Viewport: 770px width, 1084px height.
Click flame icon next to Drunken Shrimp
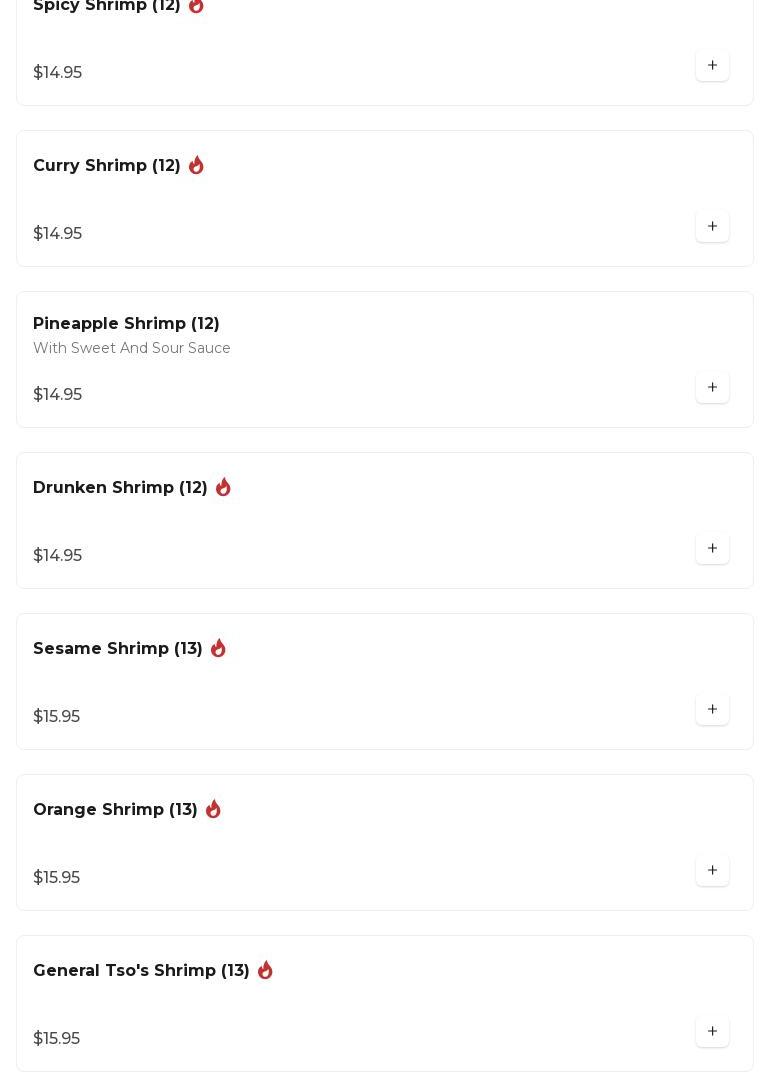(223, 487)
